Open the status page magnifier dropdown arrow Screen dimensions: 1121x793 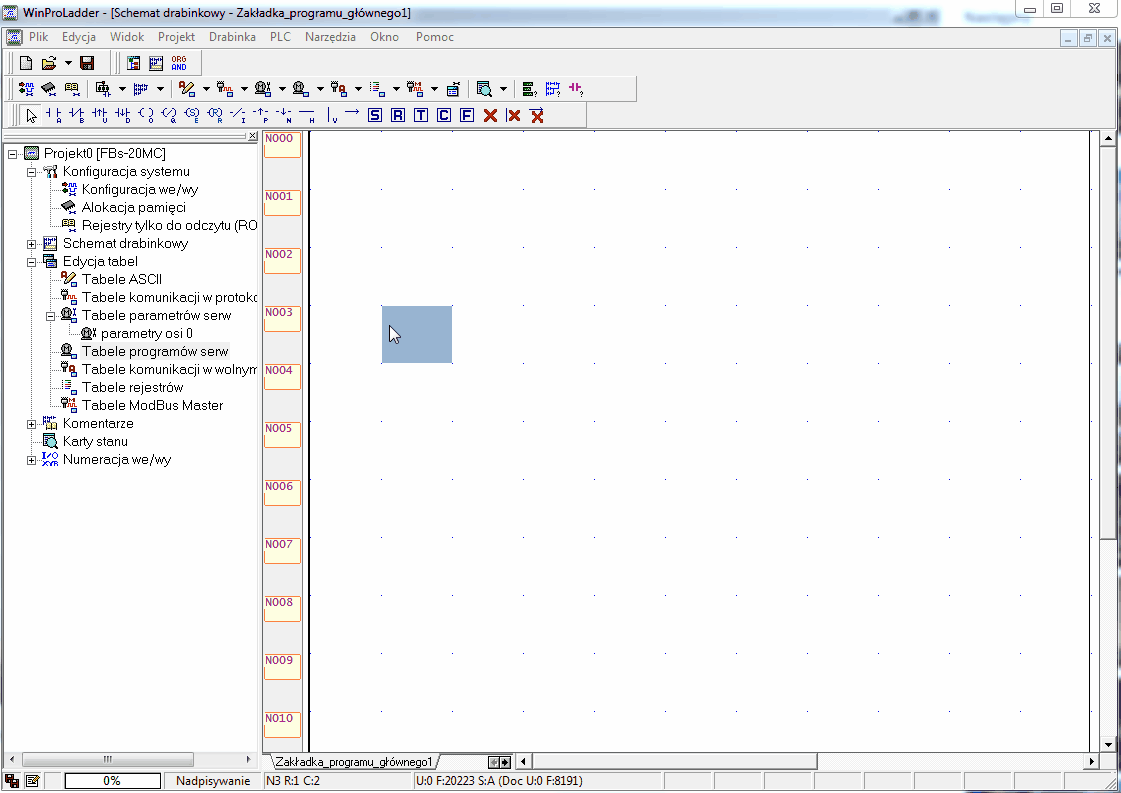tap(503, 89)
